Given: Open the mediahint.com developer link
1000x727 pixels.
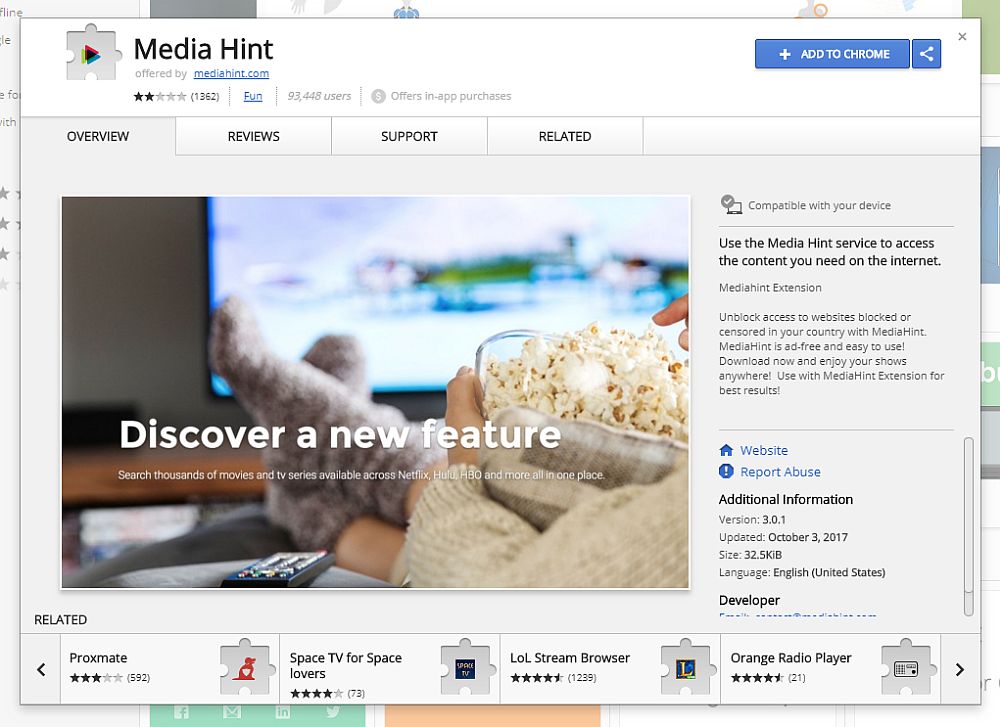Looking at the screenshot, I should [x=232, y=73].
